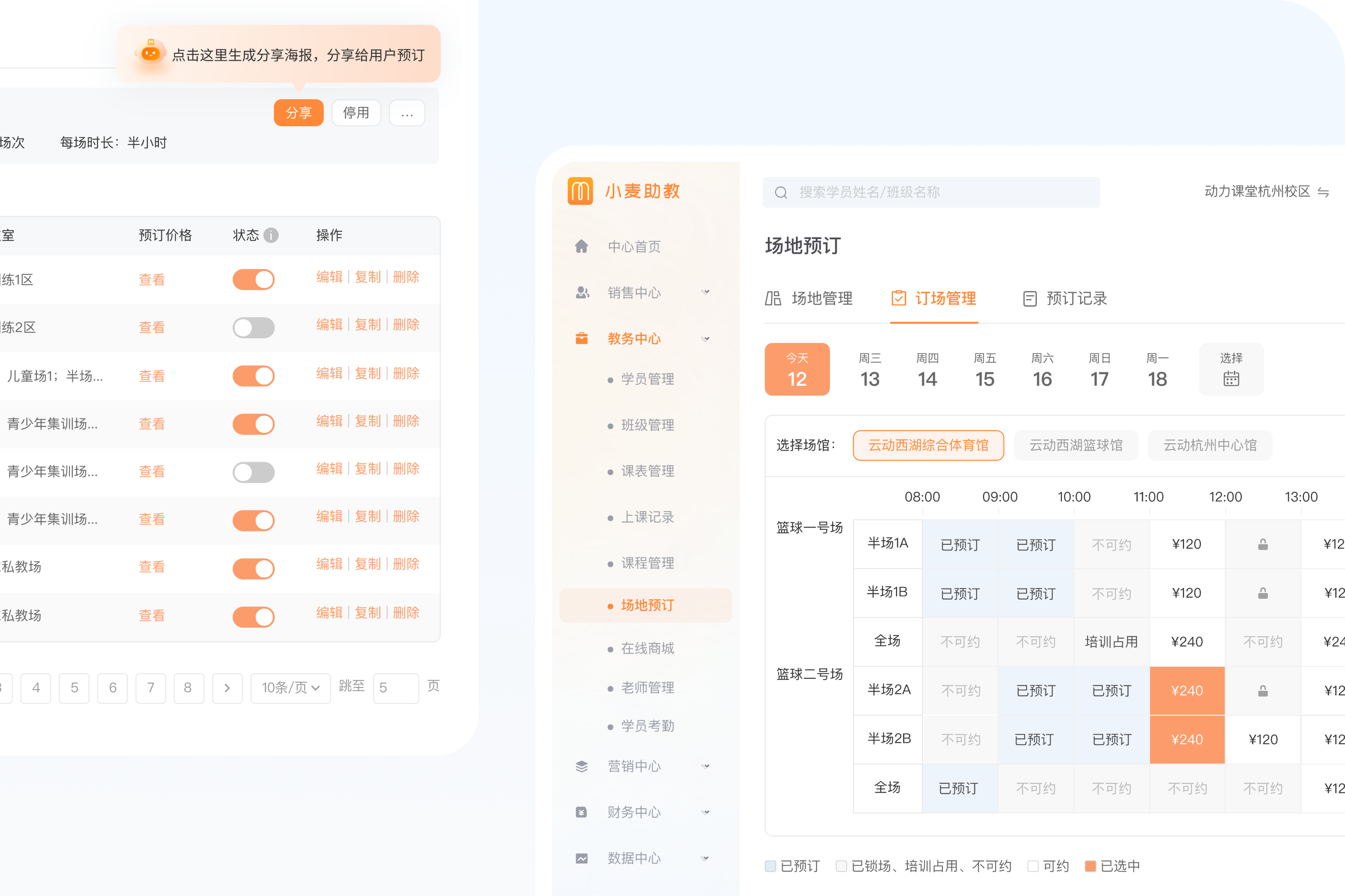Click the search magnifier icon
This screenshot has height=896, width=1345.
tap(781, 193)
